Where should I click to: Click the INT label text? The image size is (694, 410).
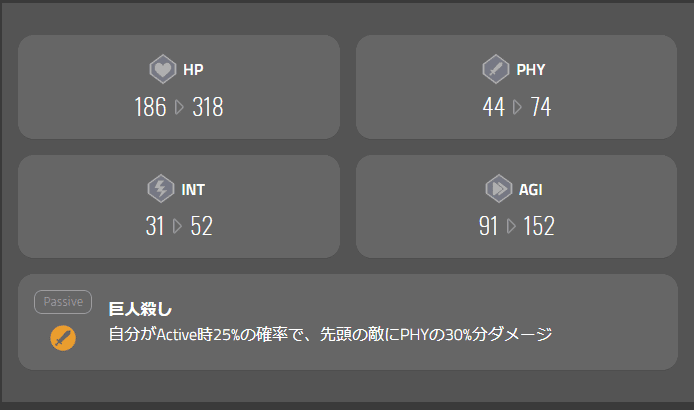pos(193,190)
